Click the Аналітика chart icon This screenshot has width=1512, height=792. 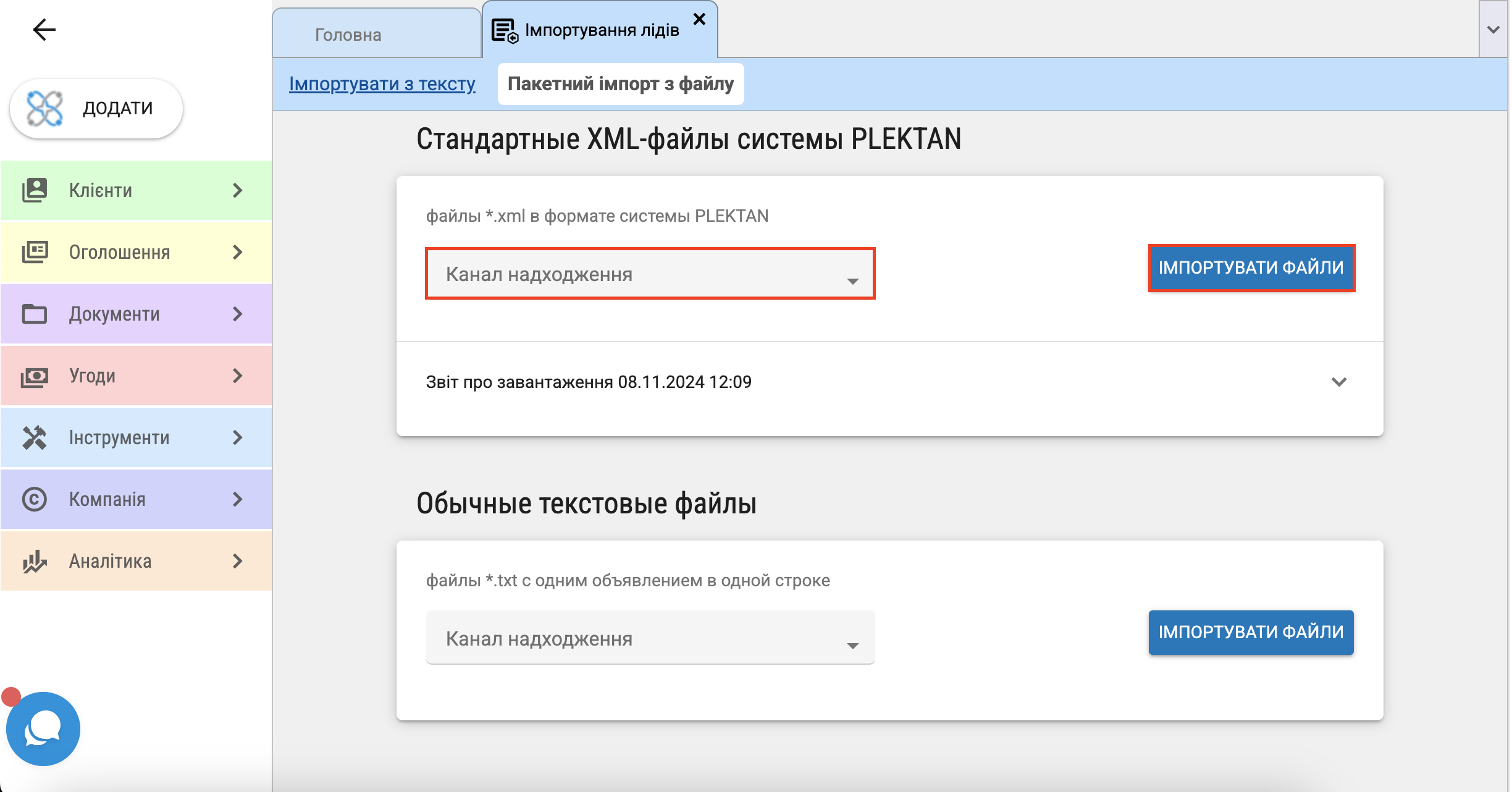[35, 561]
